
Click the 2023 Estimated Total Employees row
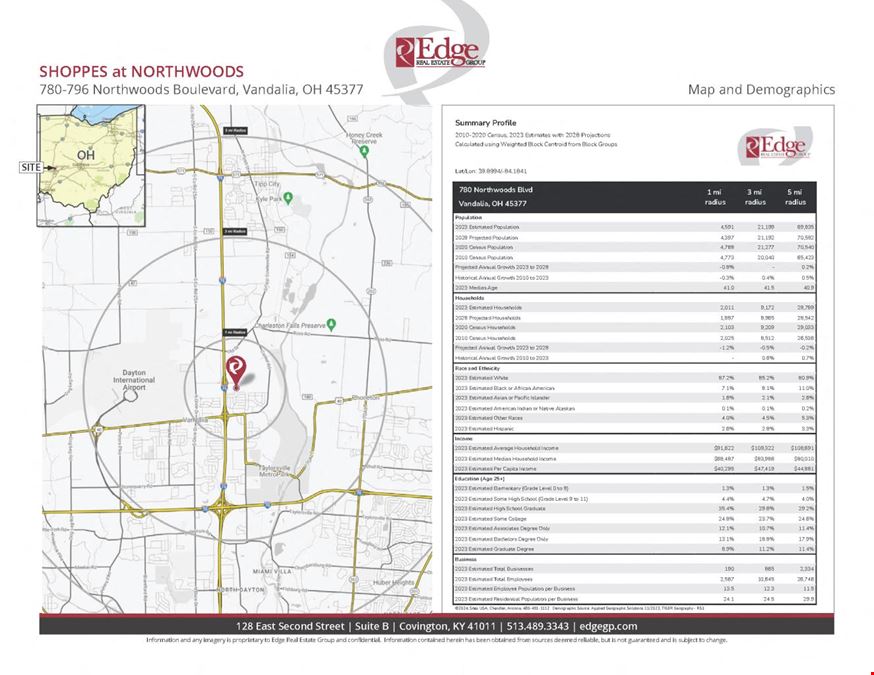pos(635,579)
